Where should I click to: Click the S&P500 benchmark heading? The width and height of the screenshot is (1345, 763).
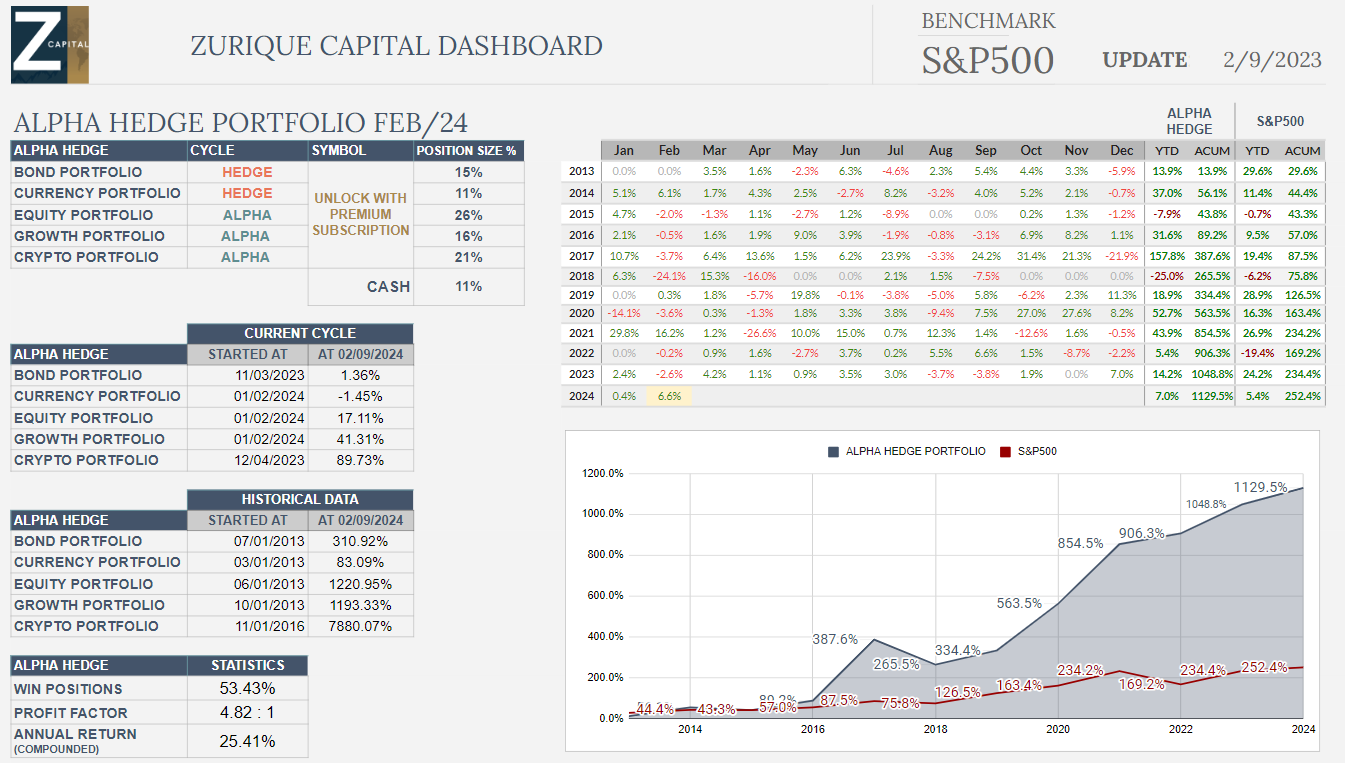[988, 61]
